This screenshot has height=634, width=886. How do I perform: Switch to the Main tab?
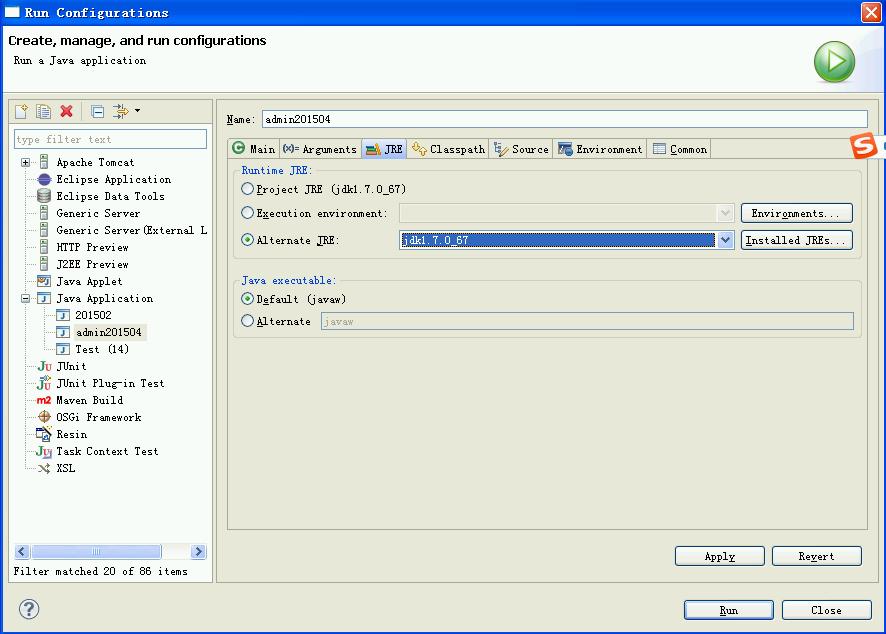[x=254, y=149]
